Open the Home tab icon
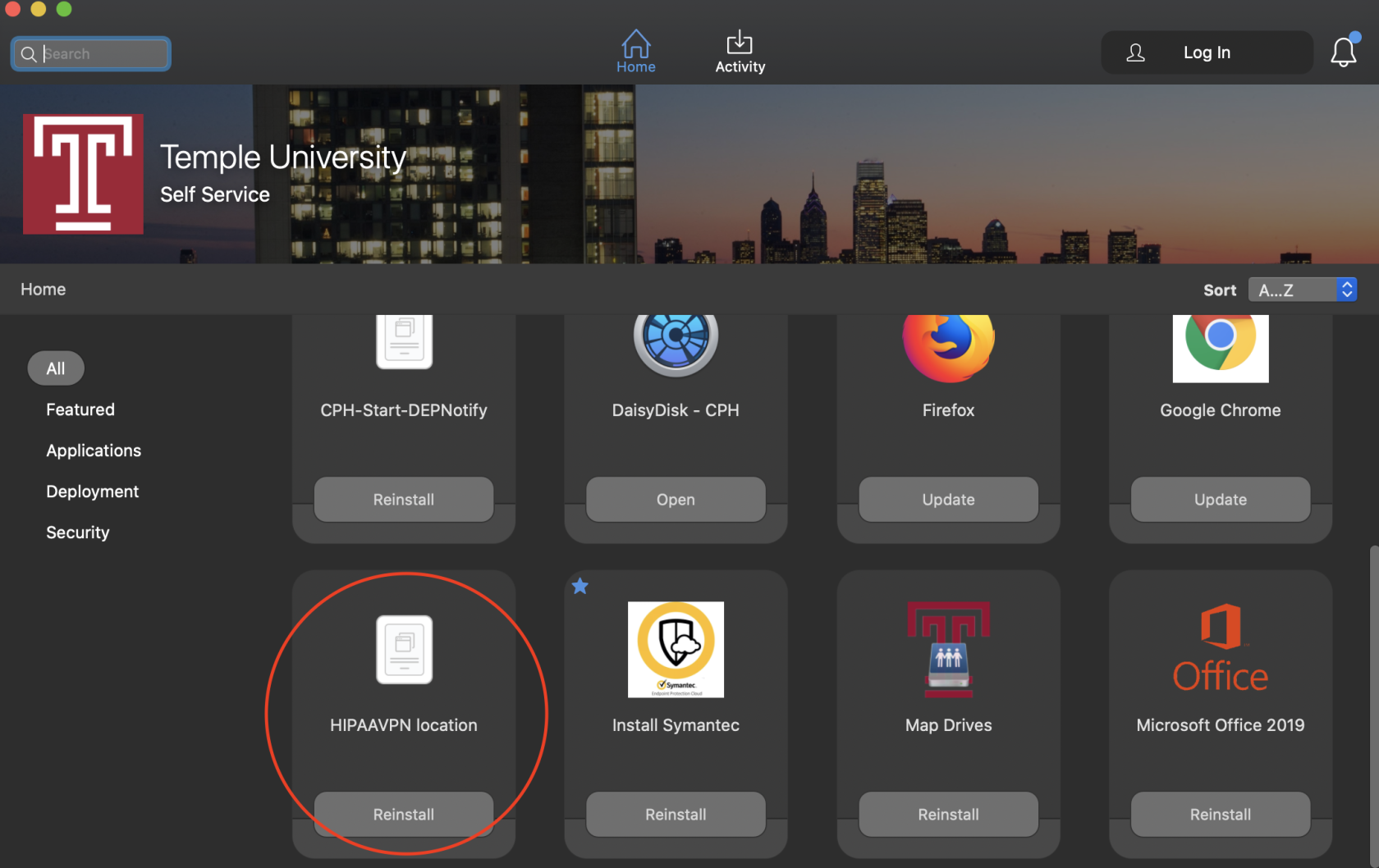Viewport: 1379px width, 868px height. (635, 43)
